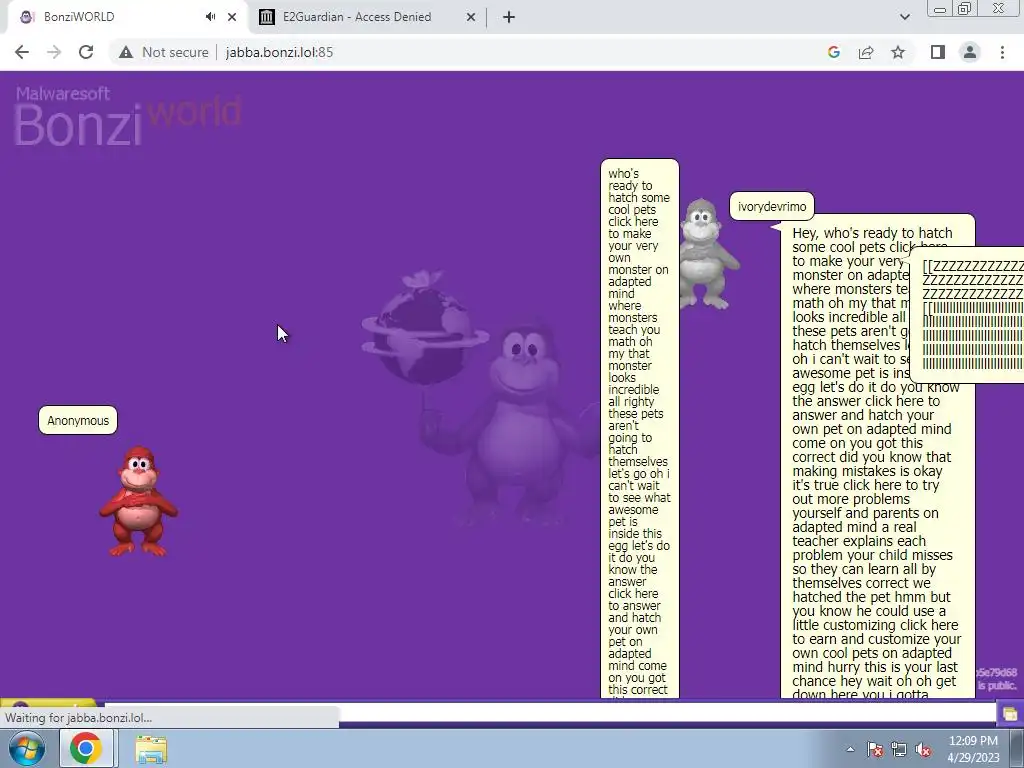Minimize the Chrome window

tap(940, 9)
